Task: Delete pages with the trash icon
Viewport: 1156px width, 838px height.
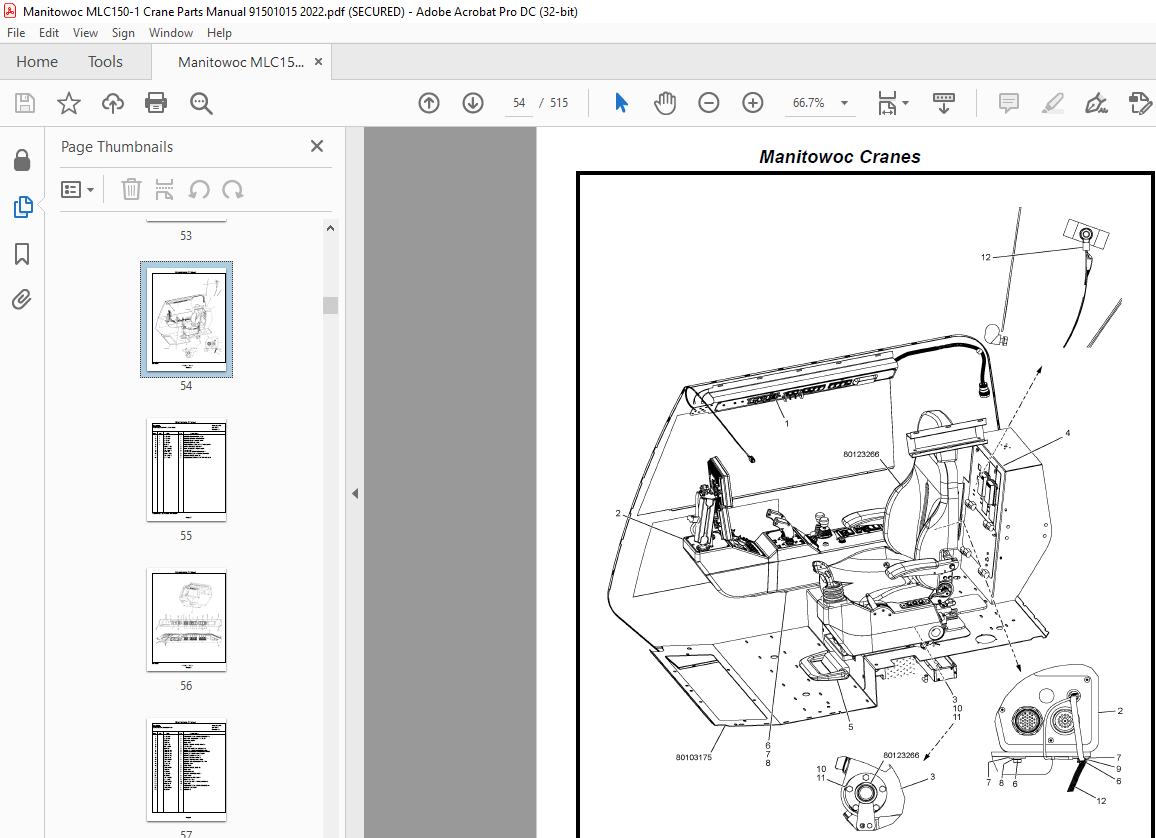Action: pyautogui.click(x=131, y=189)
